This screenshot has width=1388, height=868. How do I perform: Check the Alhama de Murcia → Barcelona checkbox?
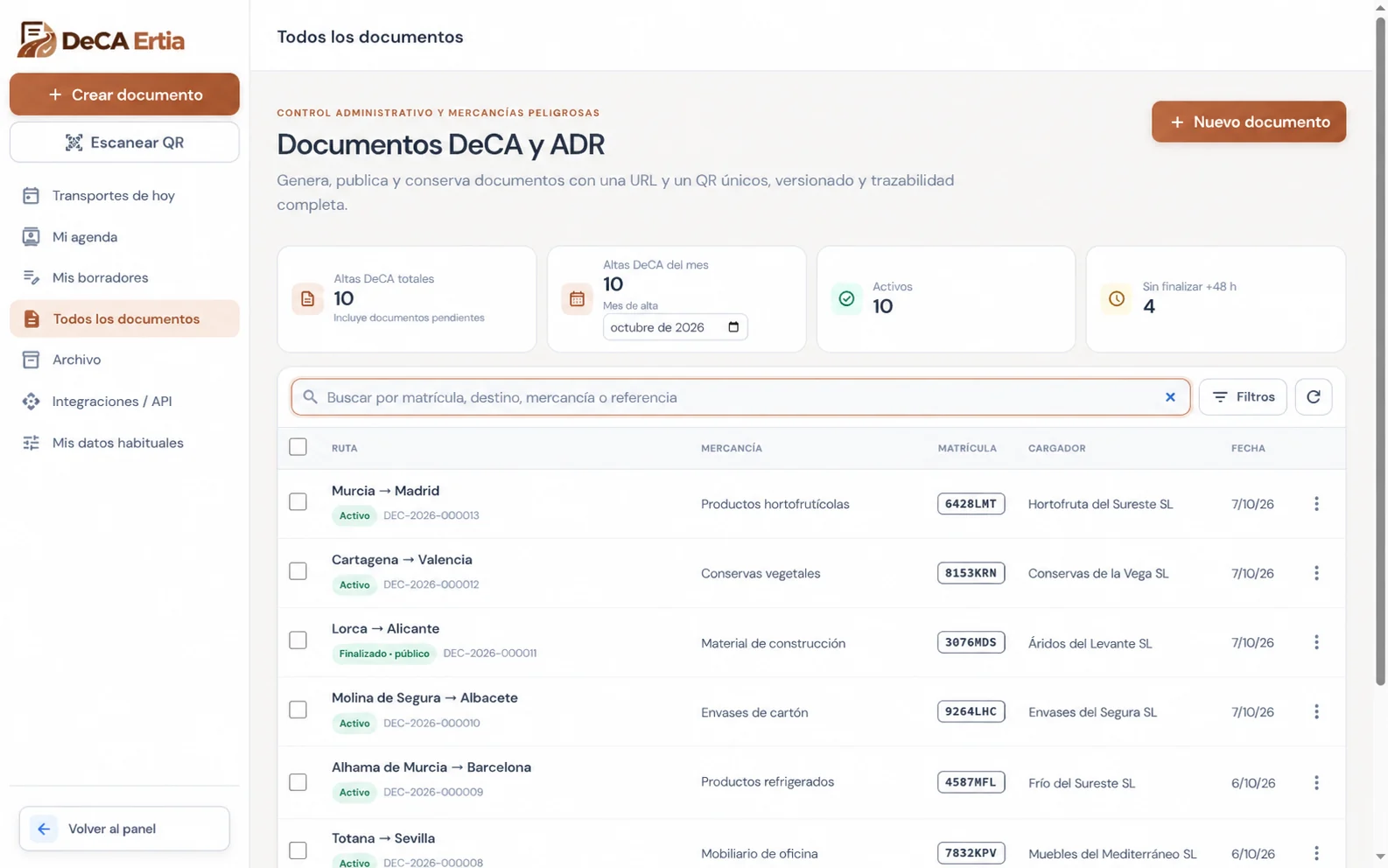[x=298, y=782]
